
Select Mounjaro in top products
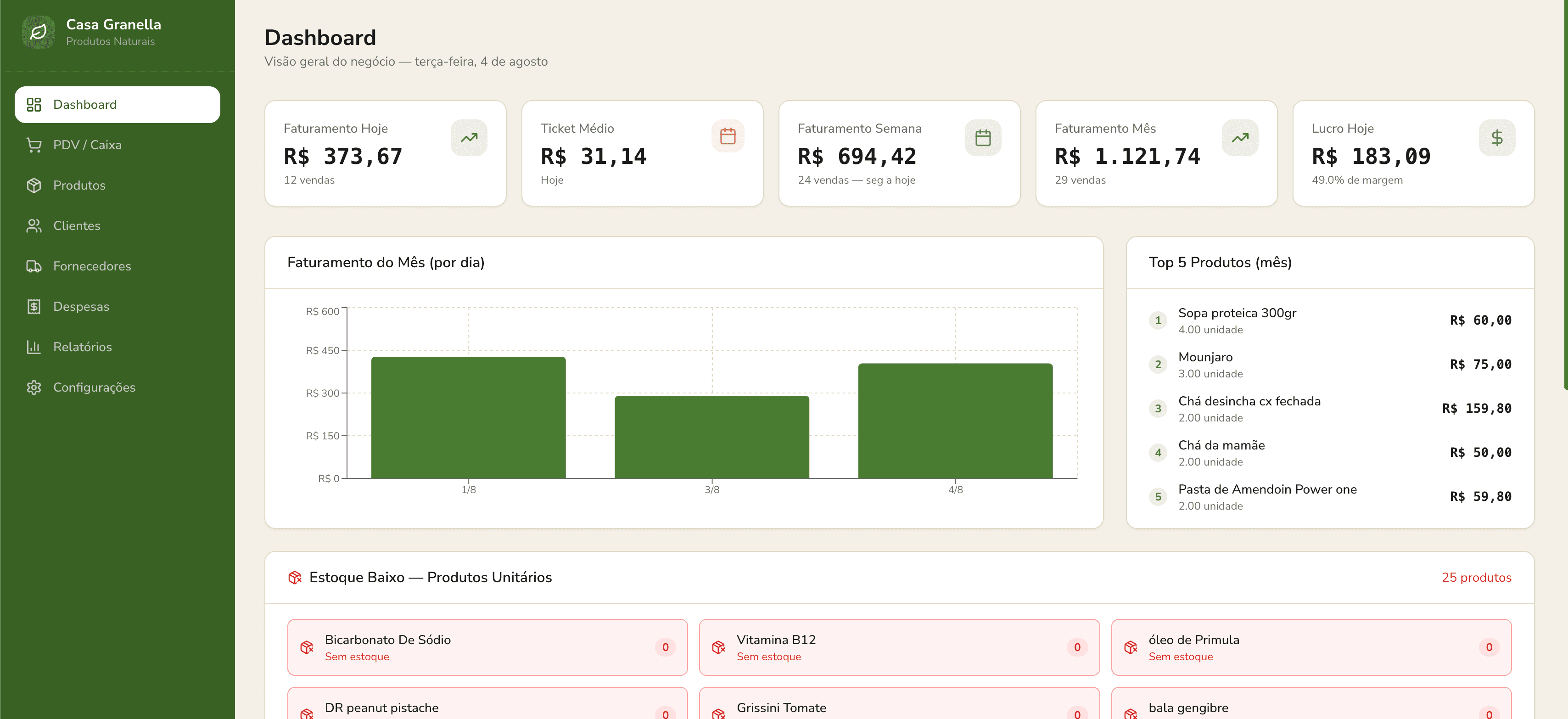click(1330, 365)
